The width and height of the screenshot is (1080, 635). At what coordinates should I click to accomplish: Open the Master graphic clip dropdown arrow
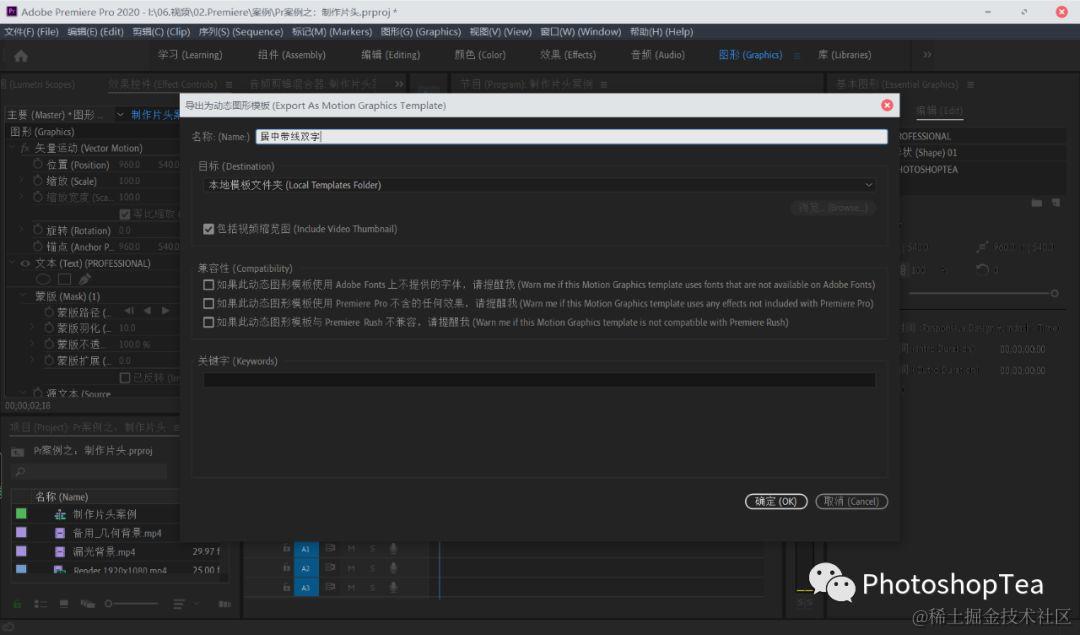tap(120, 114)
